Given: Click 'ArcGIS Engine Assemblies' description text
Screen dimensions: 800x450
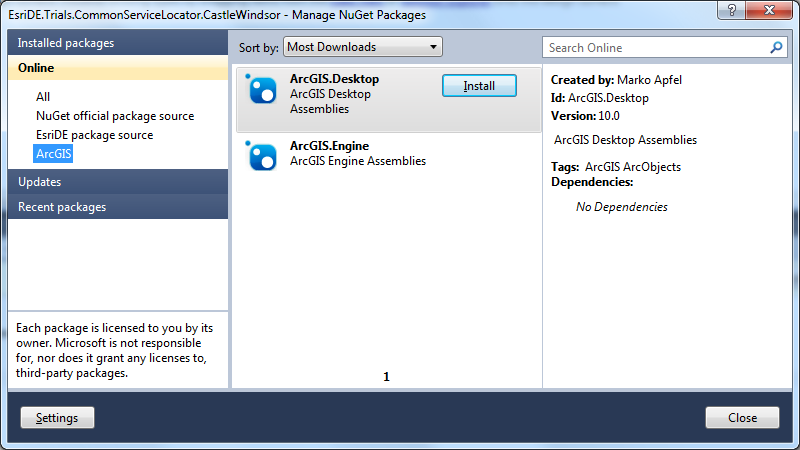Looking at the screenshot, I should point(358,161).
